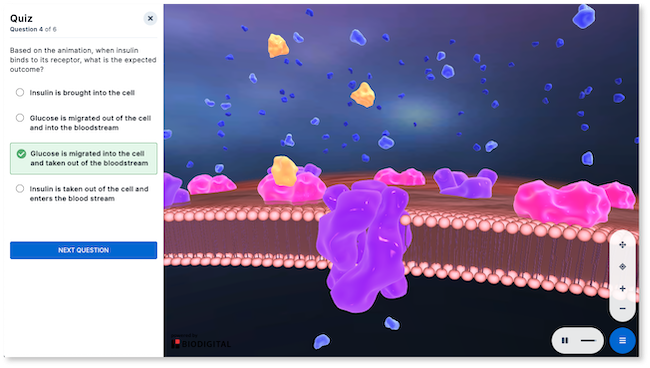Image resolution: width=650 pixels, height=368 pixels.
Task: Click the Quiz heading text
Action: point(21,18)
